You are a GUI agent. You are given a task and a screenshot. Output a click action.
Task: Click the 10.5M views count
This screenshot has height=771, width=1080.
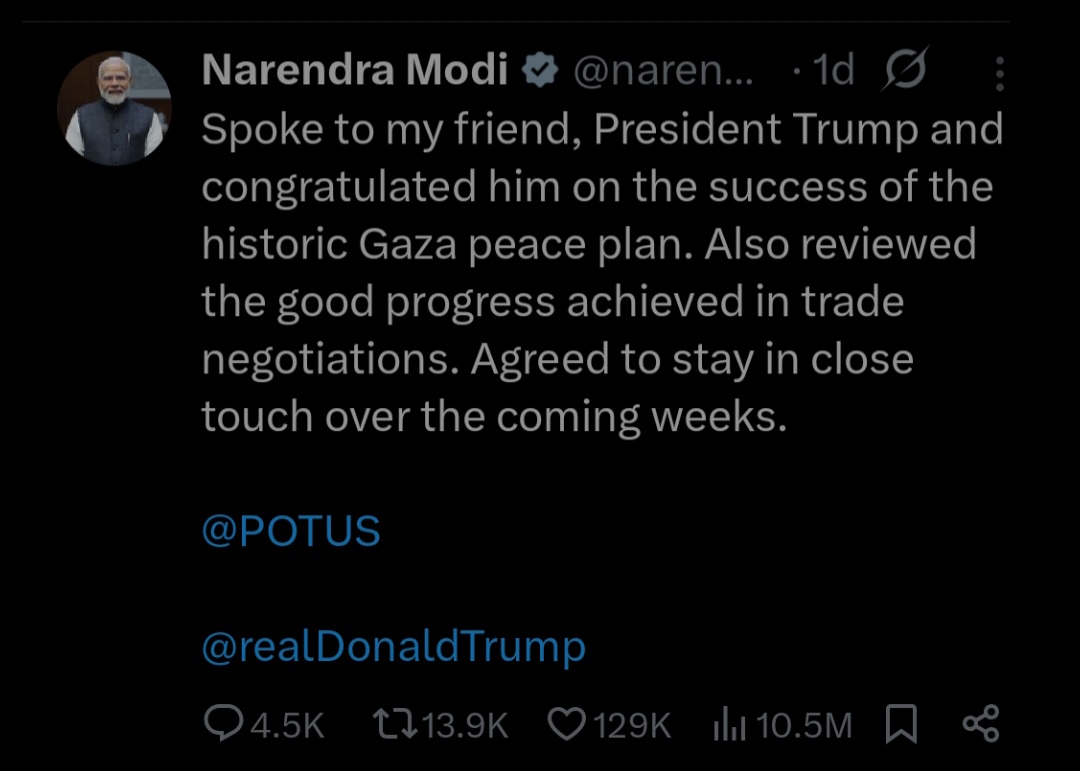pyautogui.click(x=804, y=725)
